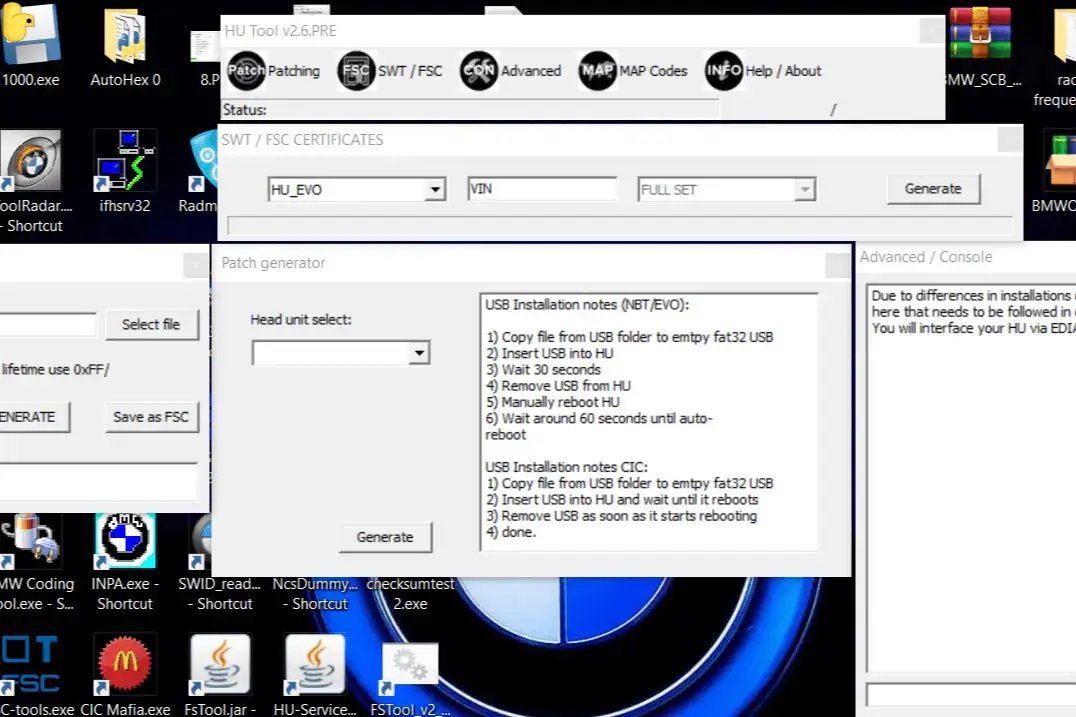Expand the FULL SET dropdown
Screen dimensions: 1076x717
(804, 189)
